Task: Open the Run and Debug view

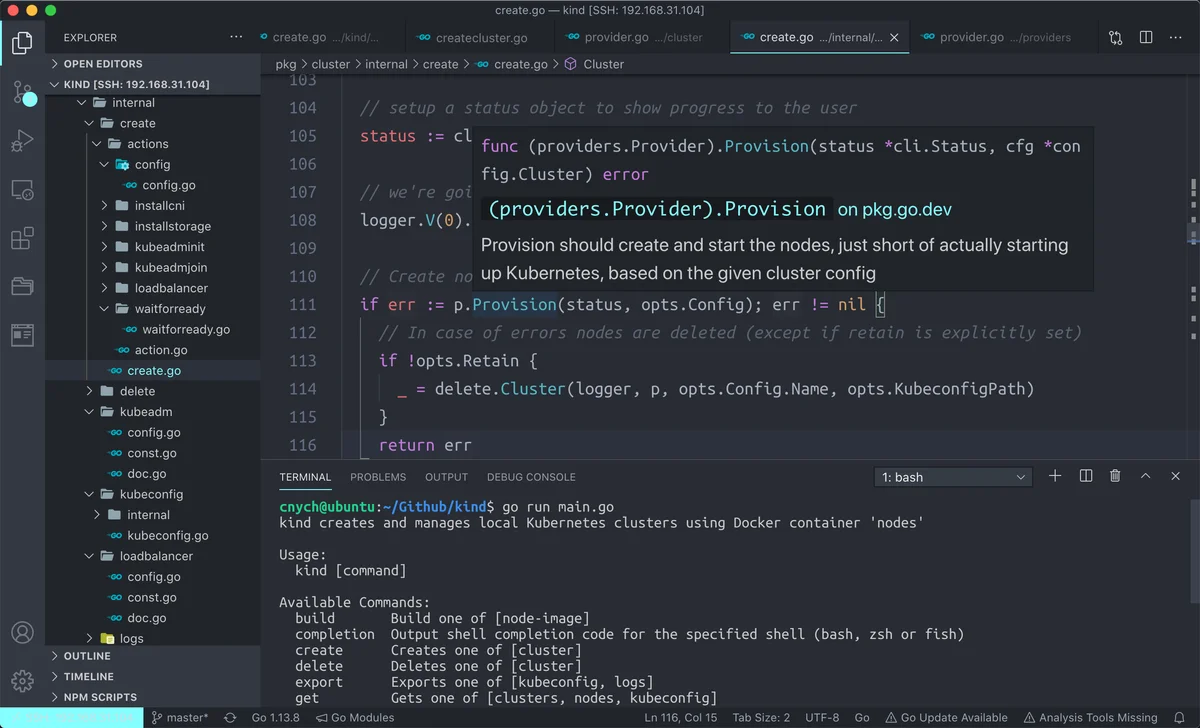Action: point(22,141)
